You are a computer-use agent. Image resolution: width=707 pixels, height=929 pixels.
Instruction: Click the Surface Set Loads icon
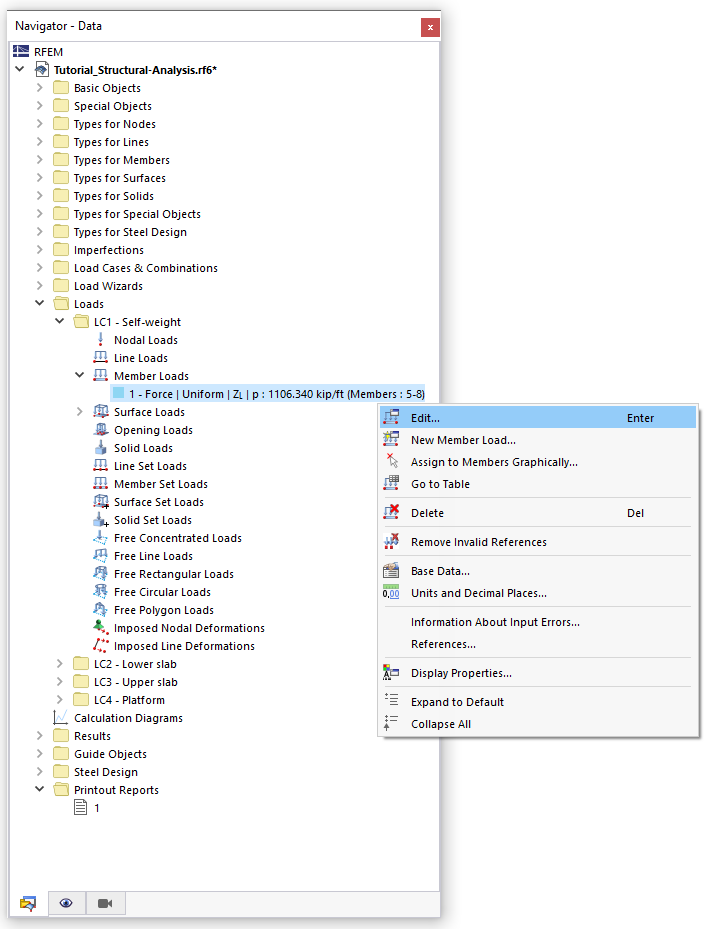tap(101, 502)
